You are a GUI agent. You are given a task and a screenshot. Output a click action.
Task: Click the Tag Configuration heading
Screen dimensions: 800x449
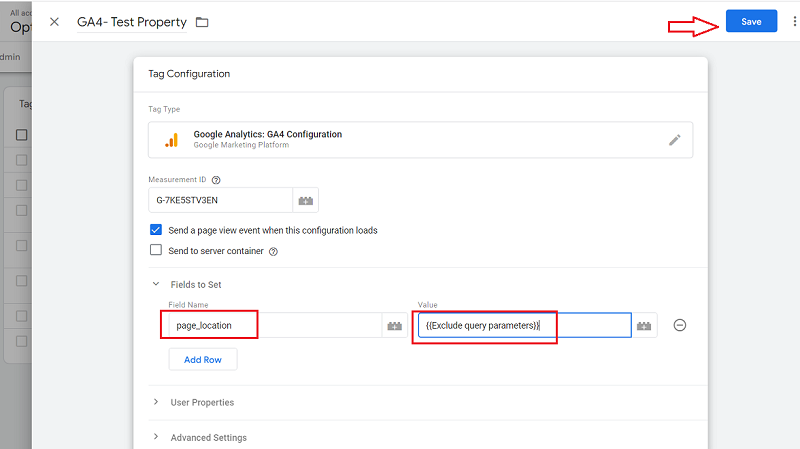tap(189, 74)
